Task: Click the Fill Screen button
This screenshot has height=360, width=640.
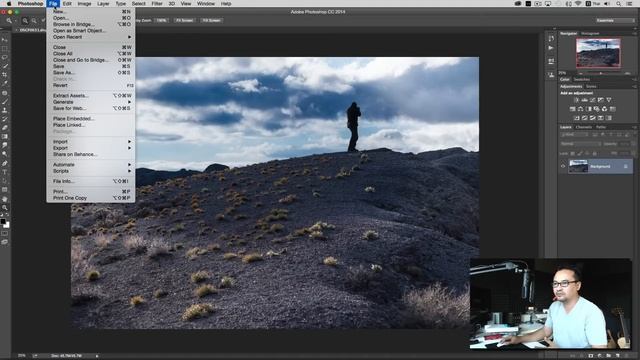Action: (211, 20)
